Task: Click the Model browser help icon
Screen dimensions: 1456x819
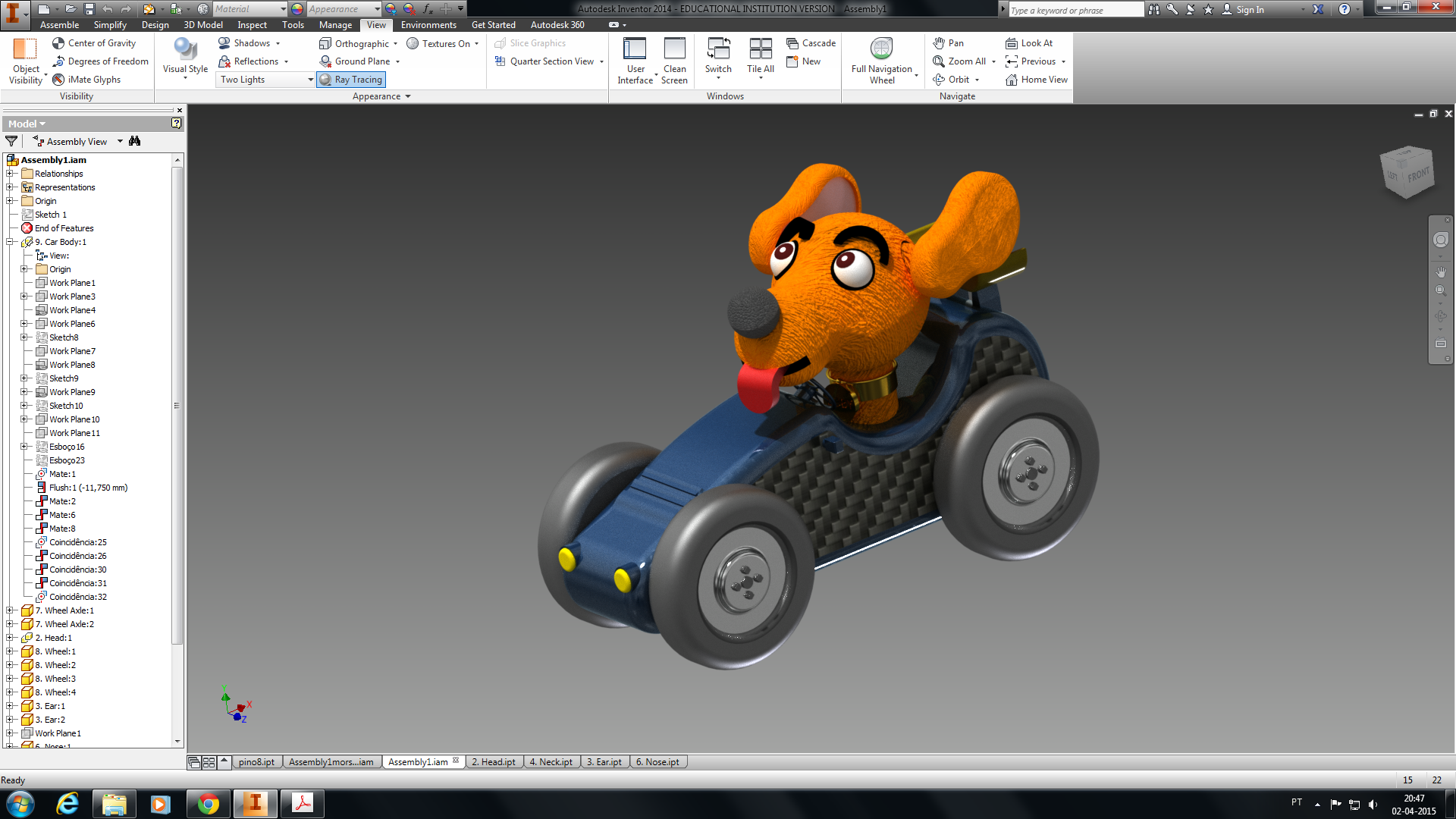Action: click(x=176, y=123)
